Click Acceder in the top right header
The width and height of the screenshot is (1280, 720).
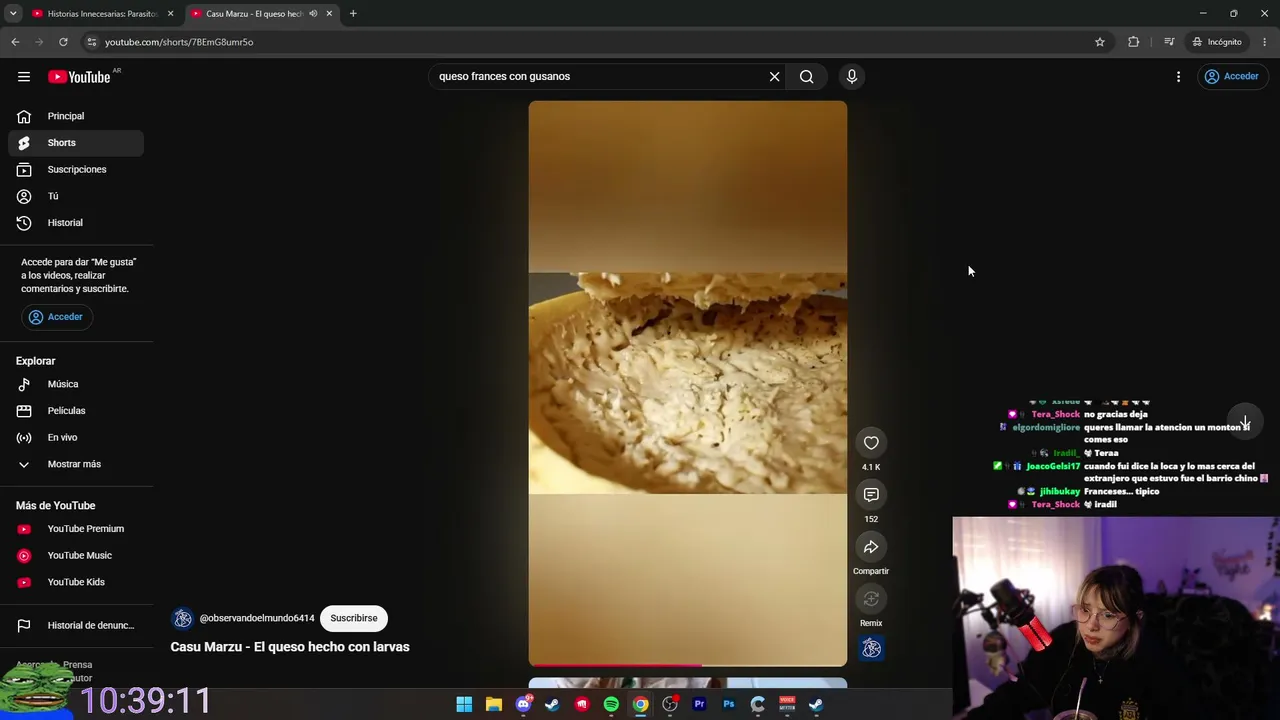point(1231,77)
